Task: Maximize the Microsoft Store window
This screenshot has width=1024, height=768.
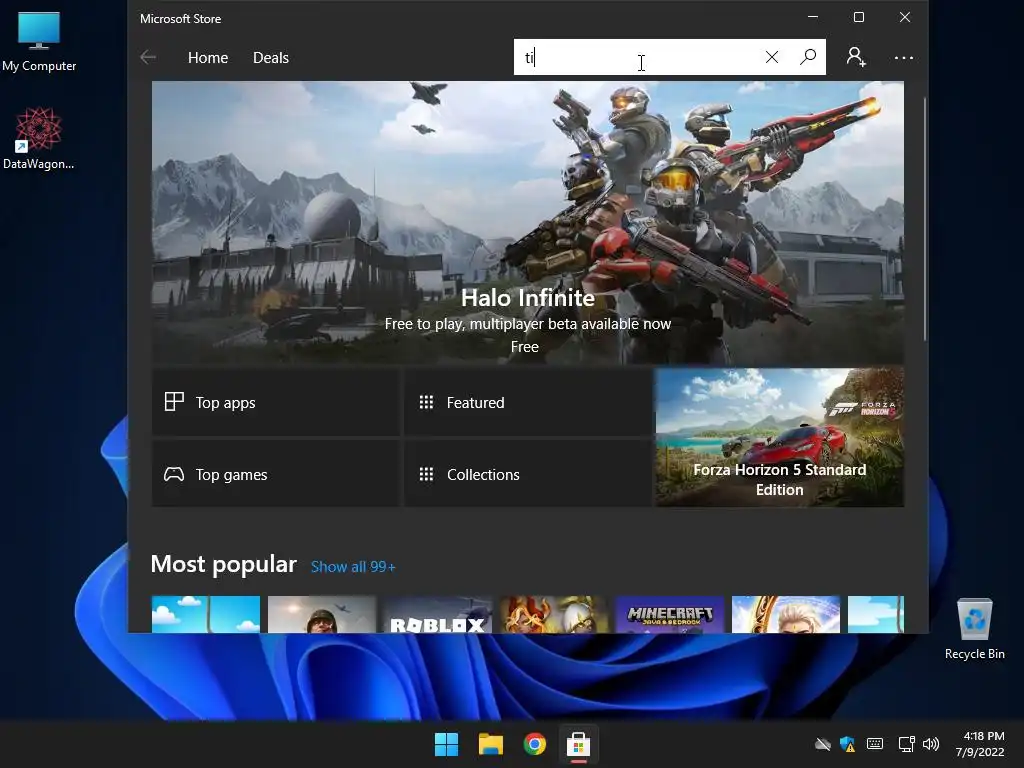Action: click(x=859, y=17)
